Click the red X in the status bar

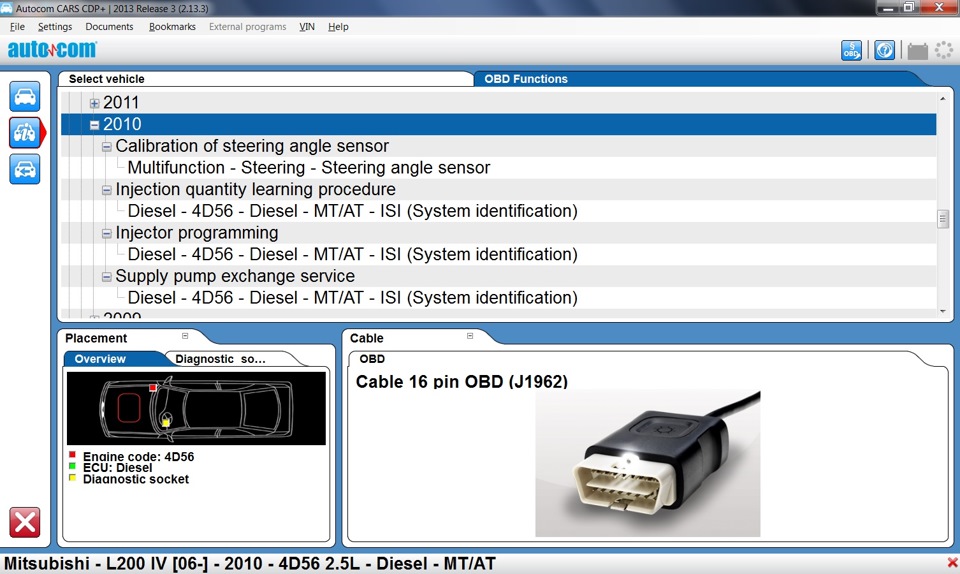(x=952, y=562)
